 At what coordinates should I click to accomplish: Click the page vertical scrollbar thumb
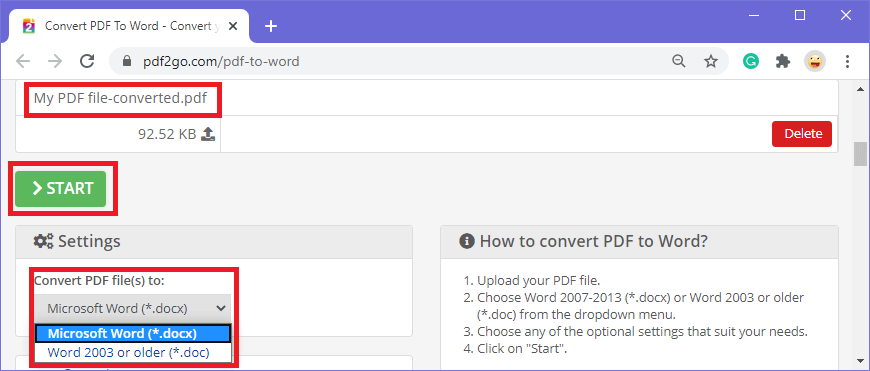point(860,154)
